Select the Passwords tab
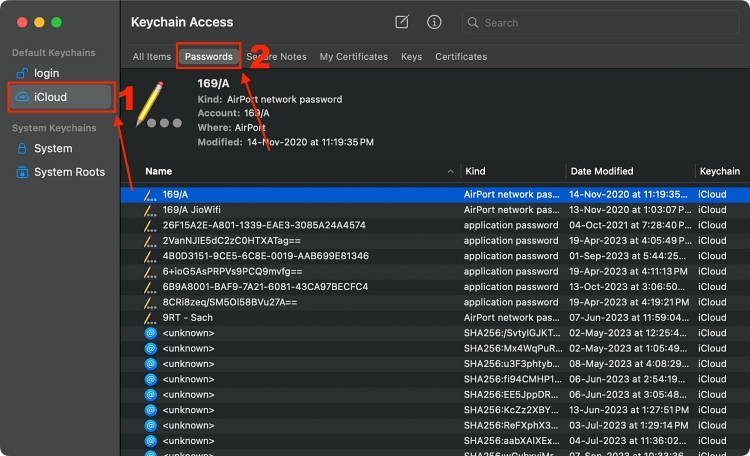The image size is (750, 456). point(209,56)
